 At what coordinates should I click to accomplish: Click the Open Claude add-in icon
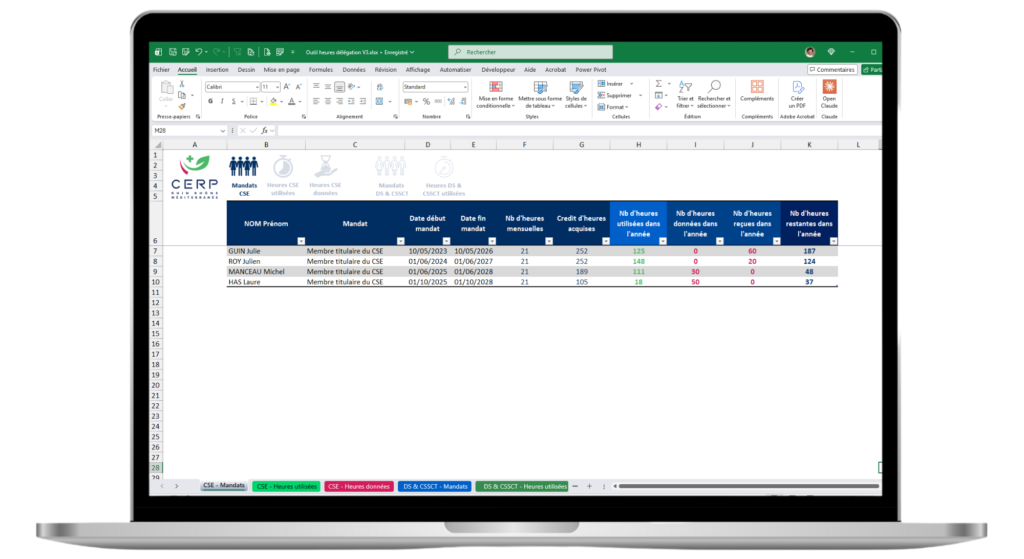pos(829,89)
